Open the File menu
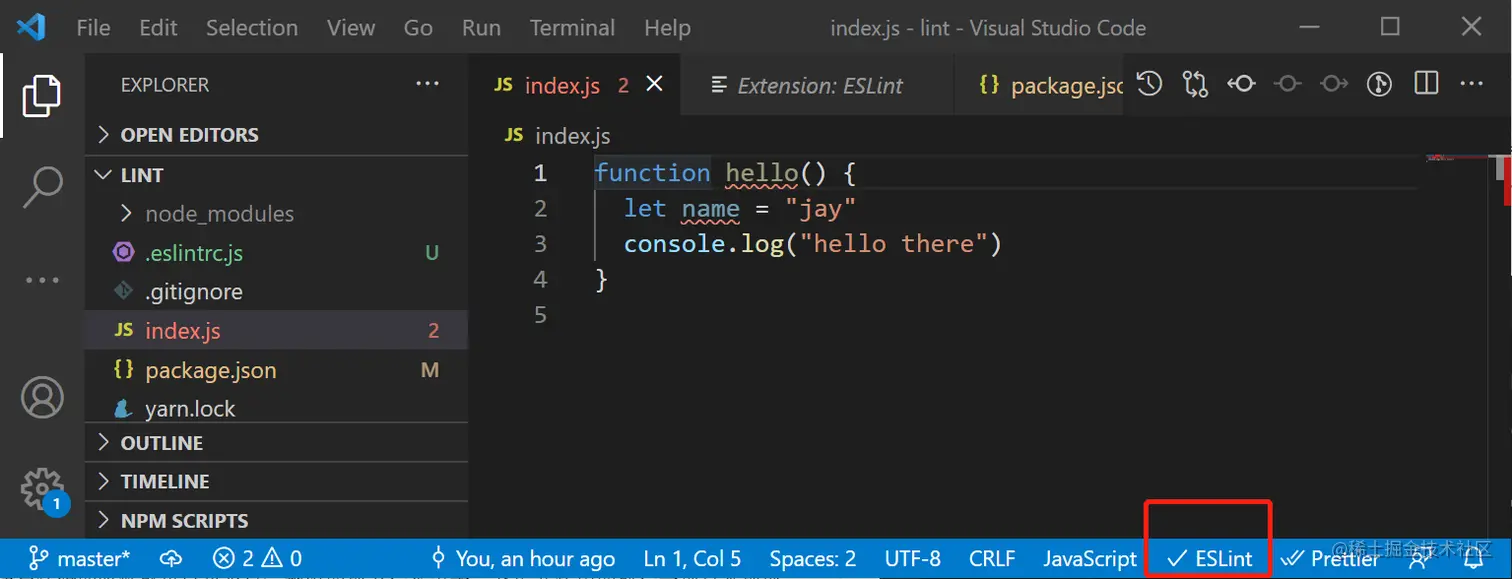The height and width of the screenshot is (579, 1512). [x=94, y=28]
